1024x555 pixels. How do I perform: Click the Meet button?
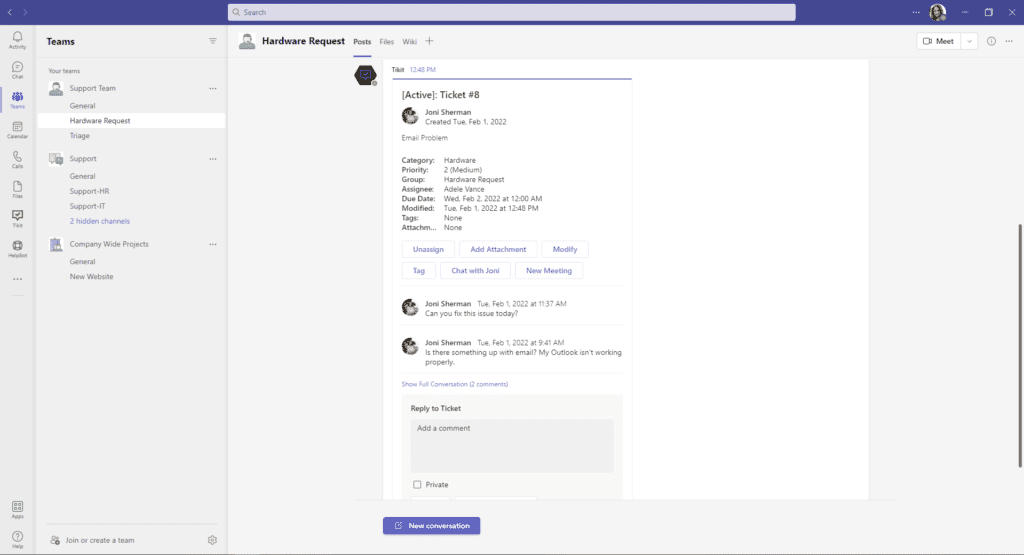(938, 41)
